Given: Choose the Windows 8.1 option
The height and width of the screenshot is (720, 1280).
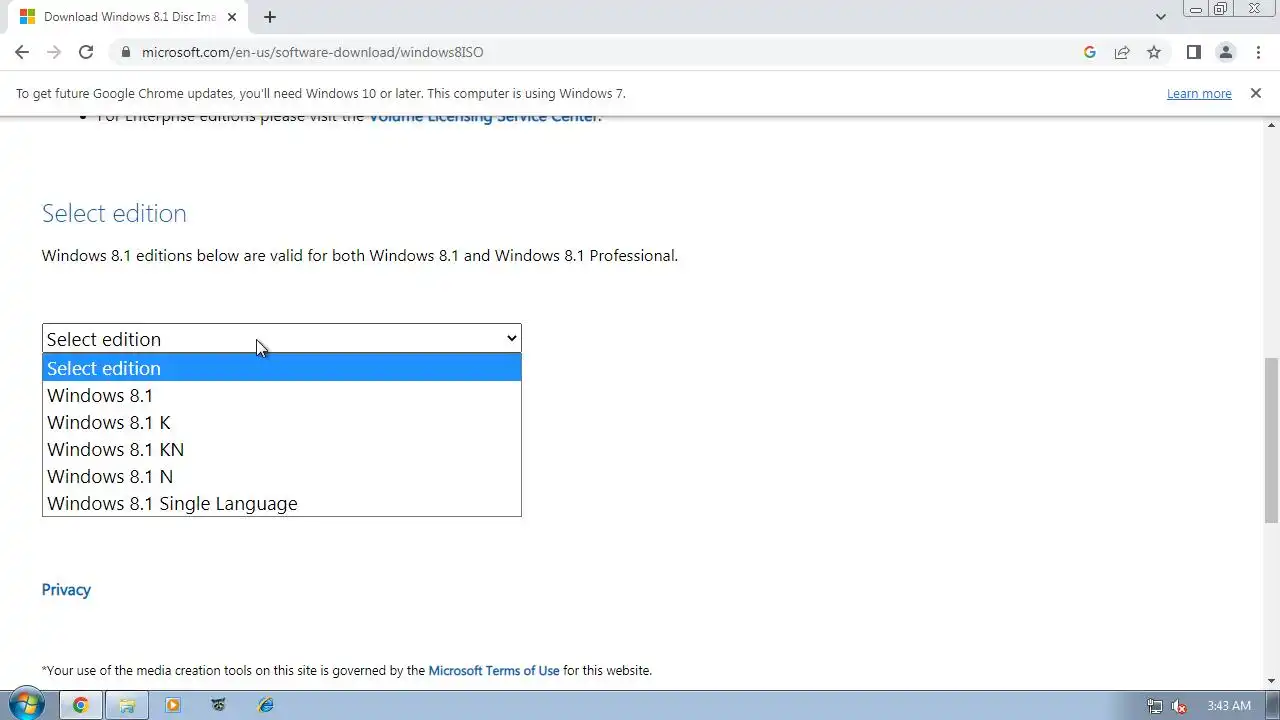Looking at the screenshot, I should pyautogui.click(x=281, y=395).
